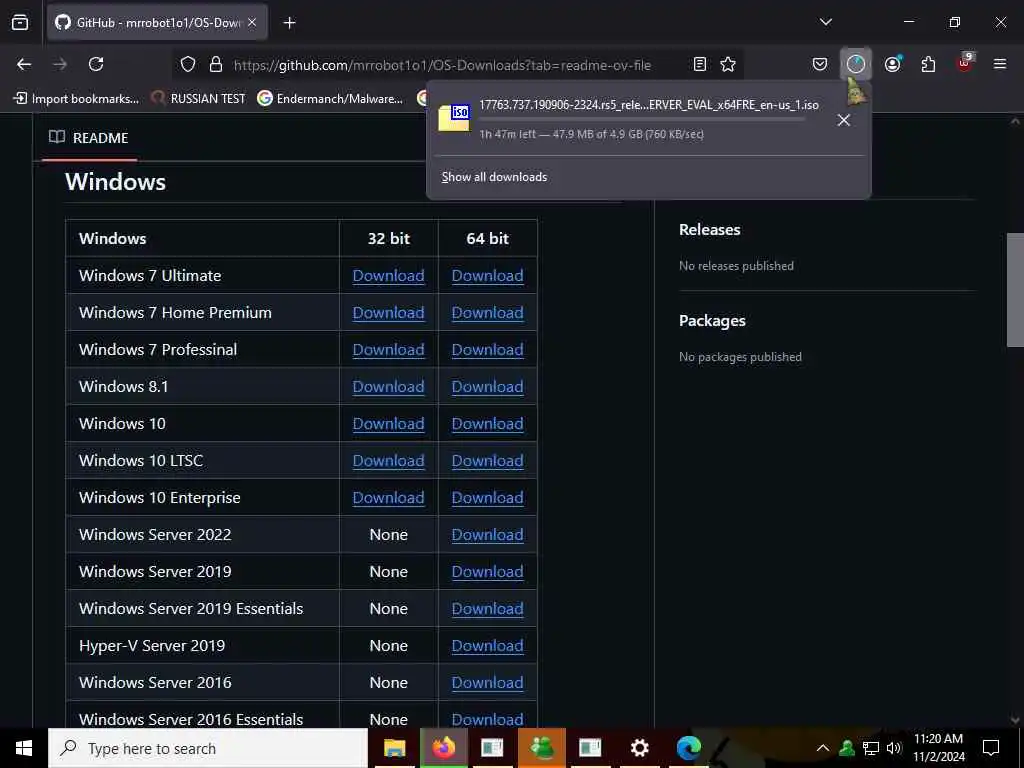Go back to the previous page
Viewport: 1024px width, 768px height.
coord(24,64)
